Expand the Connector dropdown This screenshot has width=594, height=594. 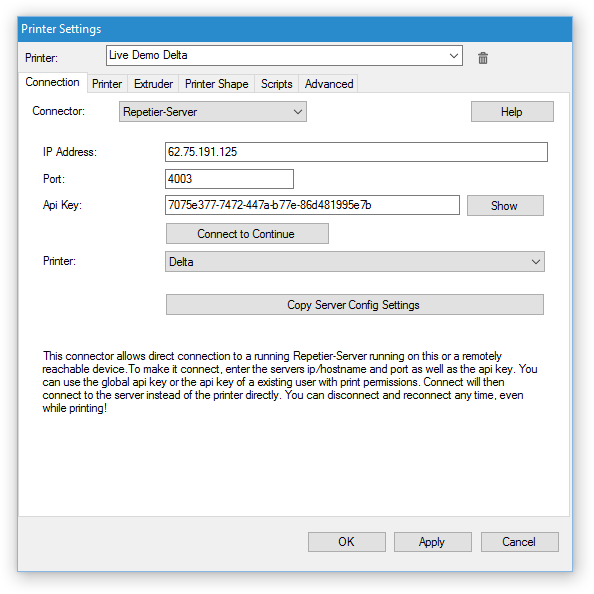pyautogui.click(x=213, y=111)
